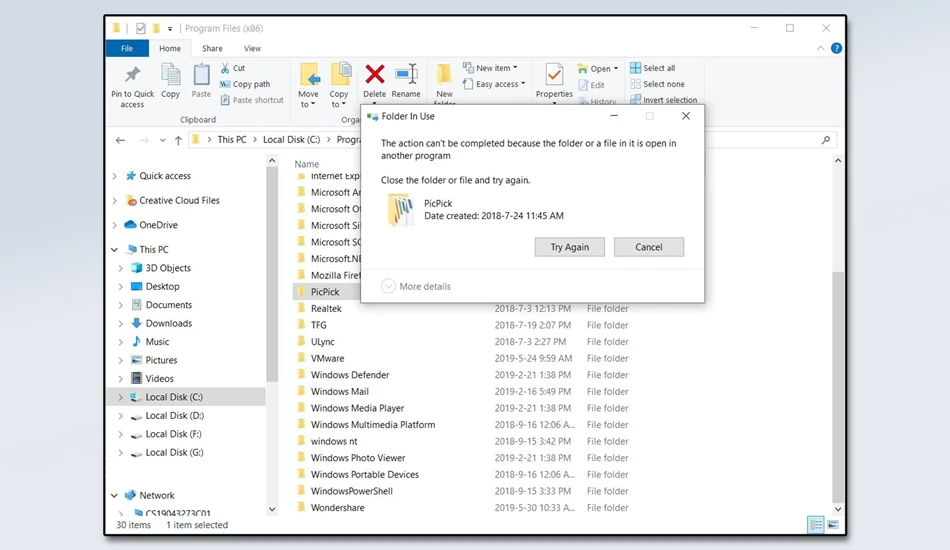The image size is (950, 550).
Task: Expand the Quick access tree node
Action: click(x=115, y=176)
